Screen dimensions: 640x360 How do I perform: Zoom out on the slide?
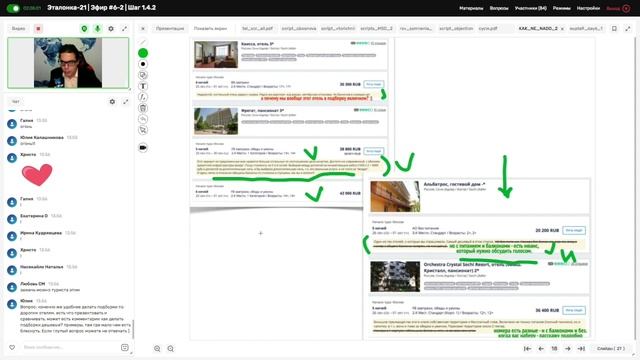[171, 349]
